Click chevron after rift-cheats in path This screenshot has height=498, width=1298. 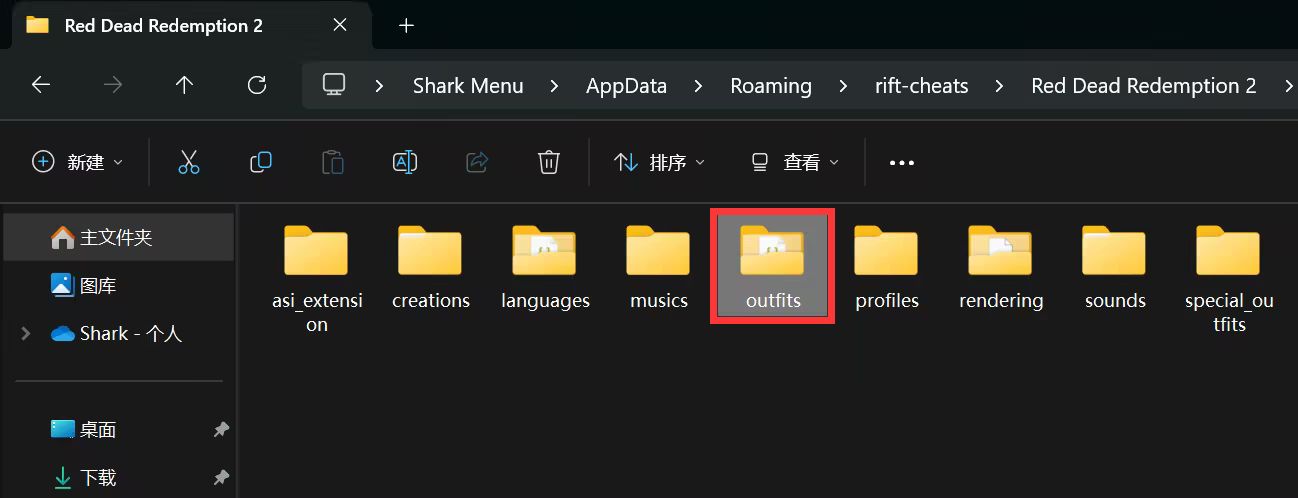999,86
